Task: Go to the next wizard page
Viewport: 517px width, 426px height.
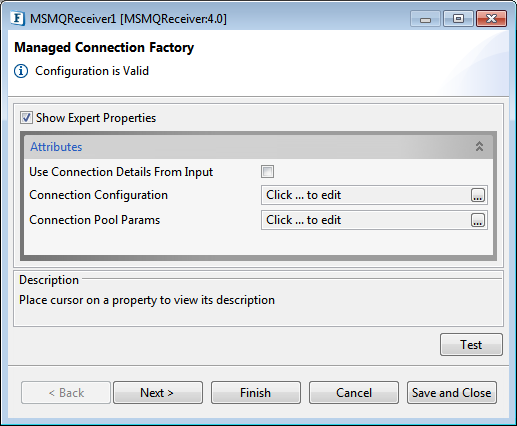Action: (x=158, y=393)
